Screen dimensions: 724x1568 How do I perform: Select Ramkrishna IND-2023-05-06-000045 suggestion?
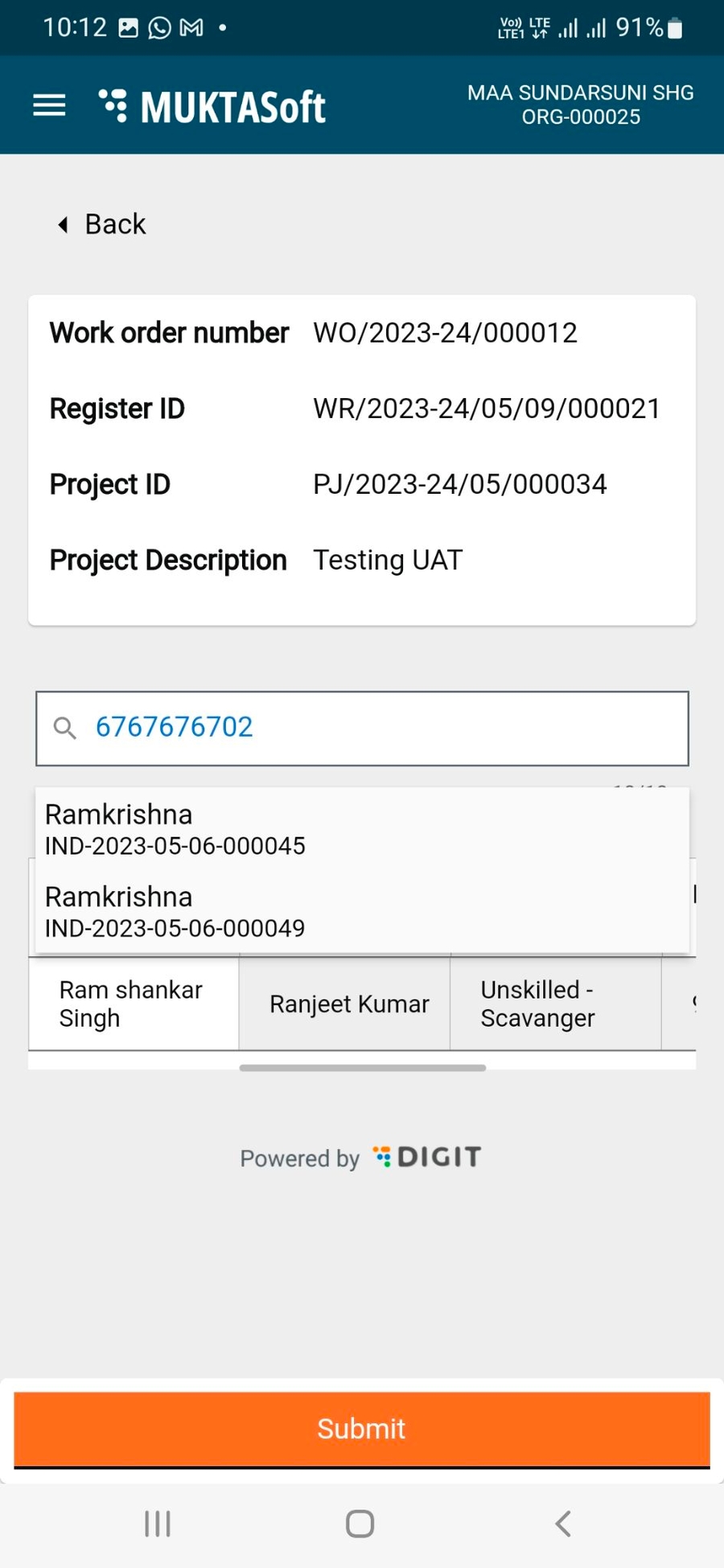(175, 829)
